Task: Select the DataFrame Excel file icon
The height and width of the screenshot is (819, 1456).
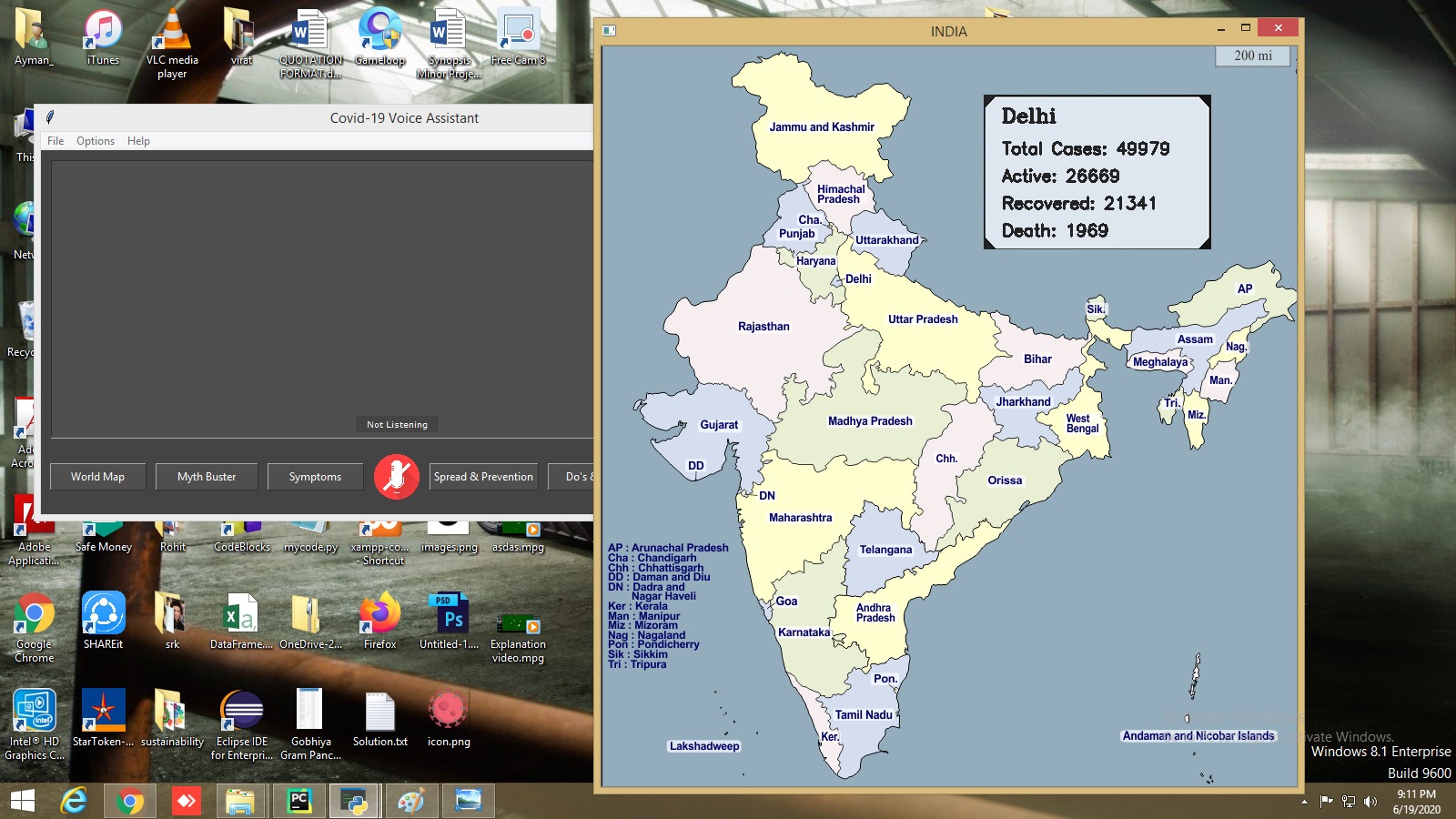Action: tap(241, 622)
